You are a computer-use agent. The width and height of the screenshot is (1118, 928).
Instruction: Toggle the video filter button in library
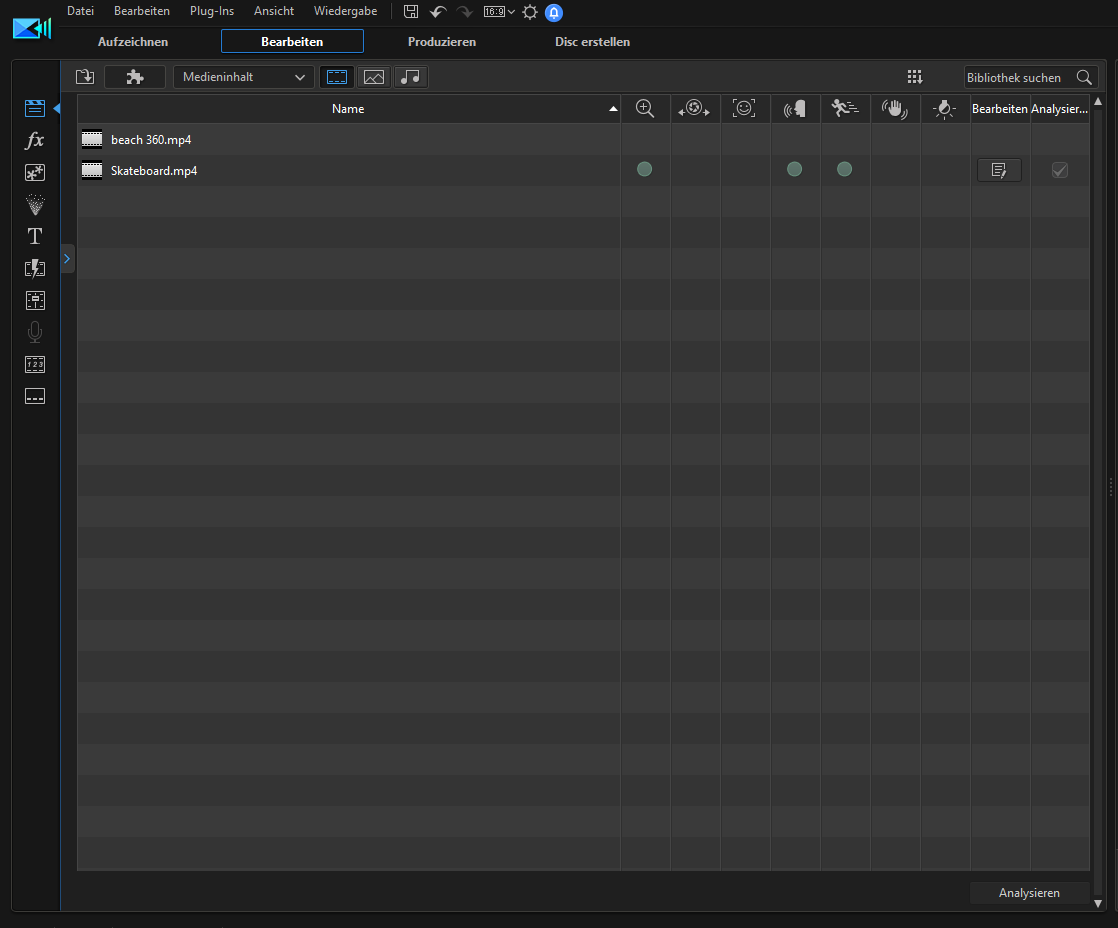tap(337, 77)
